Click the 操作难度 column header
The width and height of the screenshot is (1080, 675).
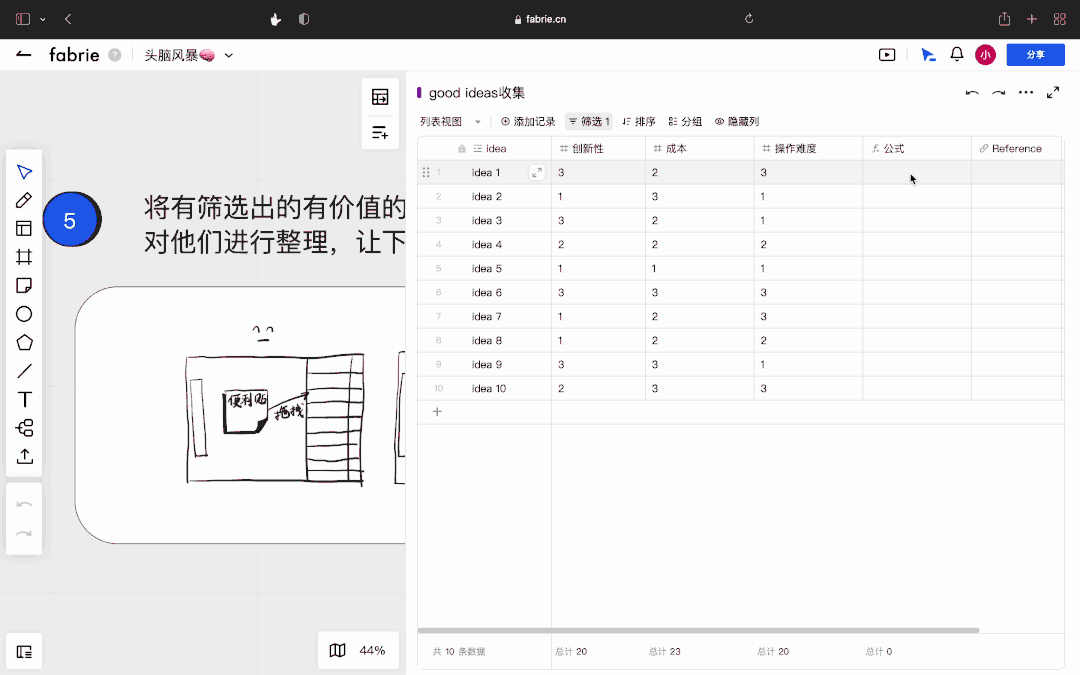[808, 149]
